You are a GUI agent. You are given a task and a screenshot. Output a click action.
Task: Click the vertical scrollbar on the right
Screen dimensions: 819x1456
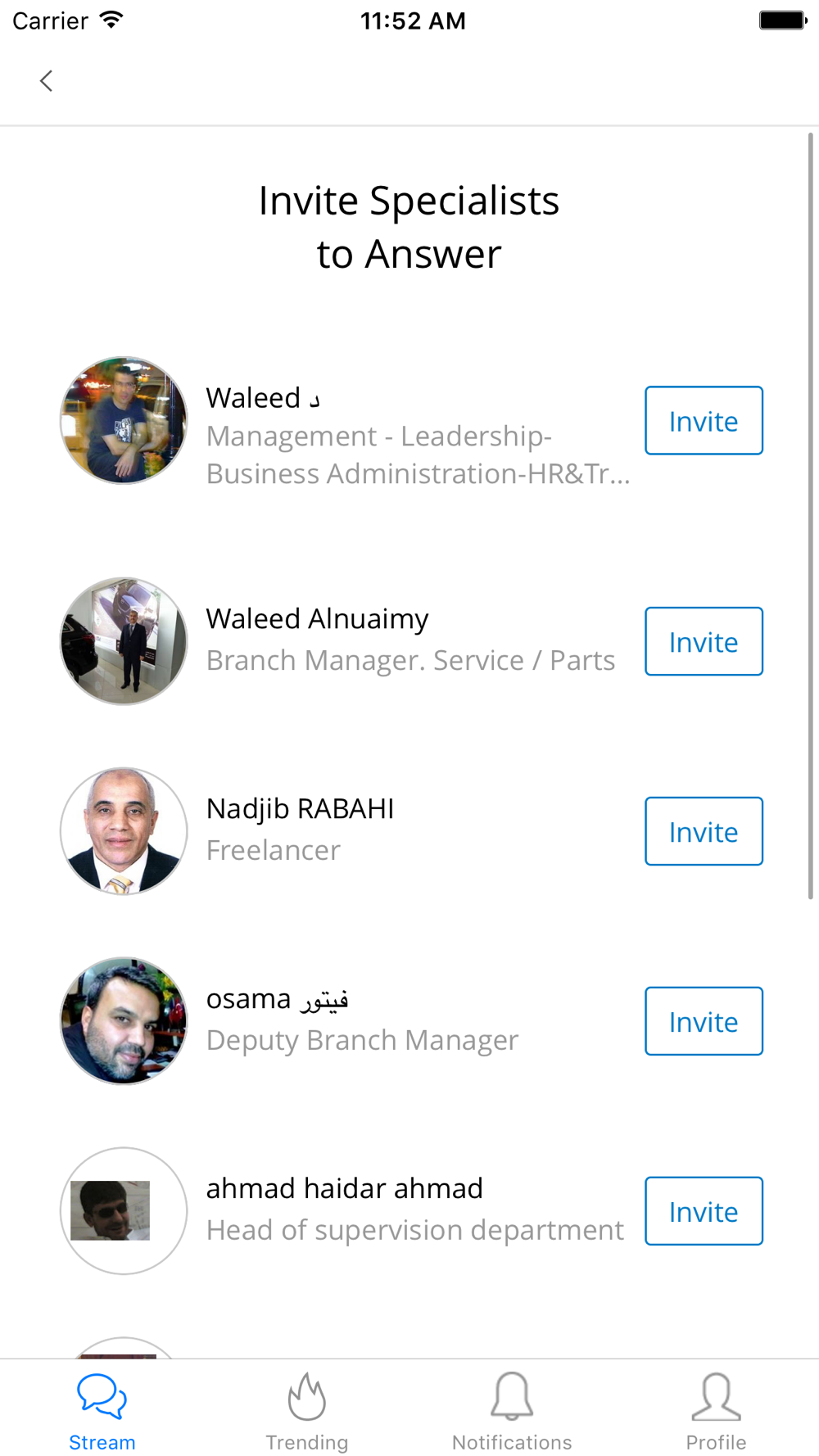click(811, 516)
